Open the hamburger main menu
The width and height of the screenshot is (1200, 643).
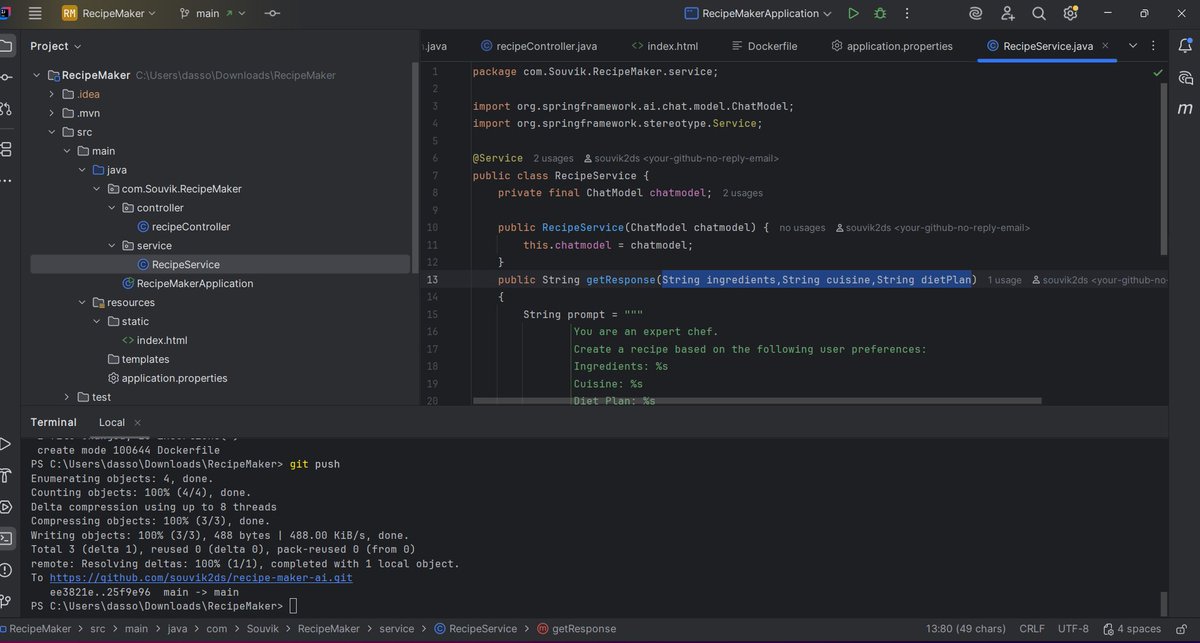[x=35, y=14]
